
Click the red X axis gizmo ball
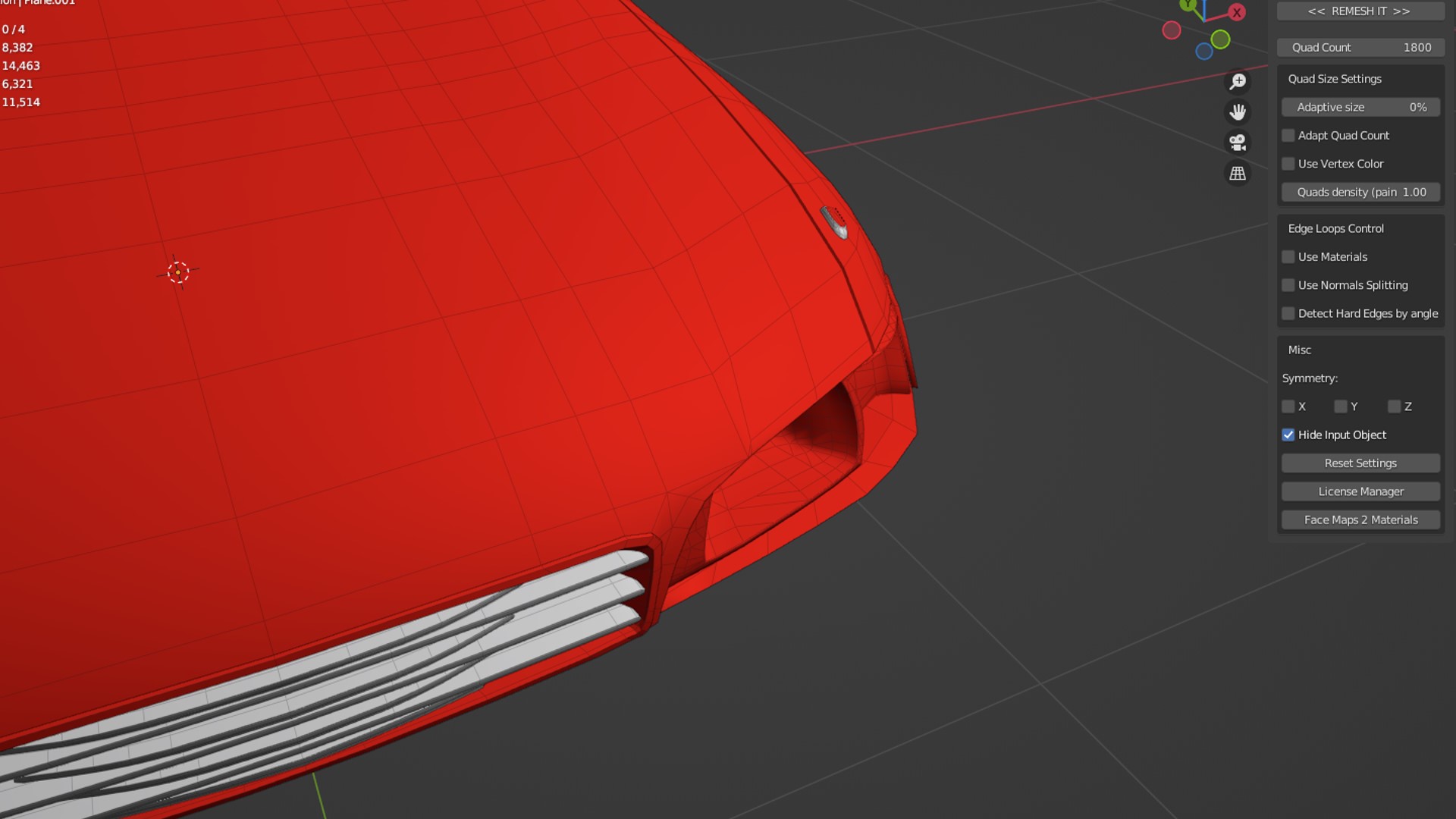pyautogui.click(x=1237, y=12)
